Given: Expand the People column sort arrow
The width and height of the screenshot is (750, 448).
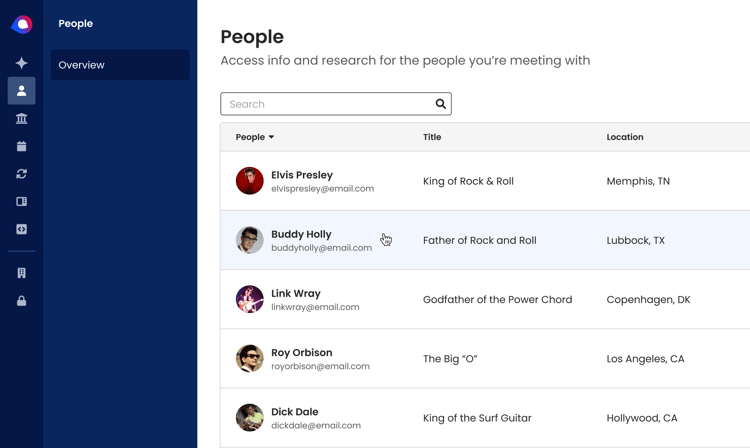Looking at the screenshot, I should point(271,137).
